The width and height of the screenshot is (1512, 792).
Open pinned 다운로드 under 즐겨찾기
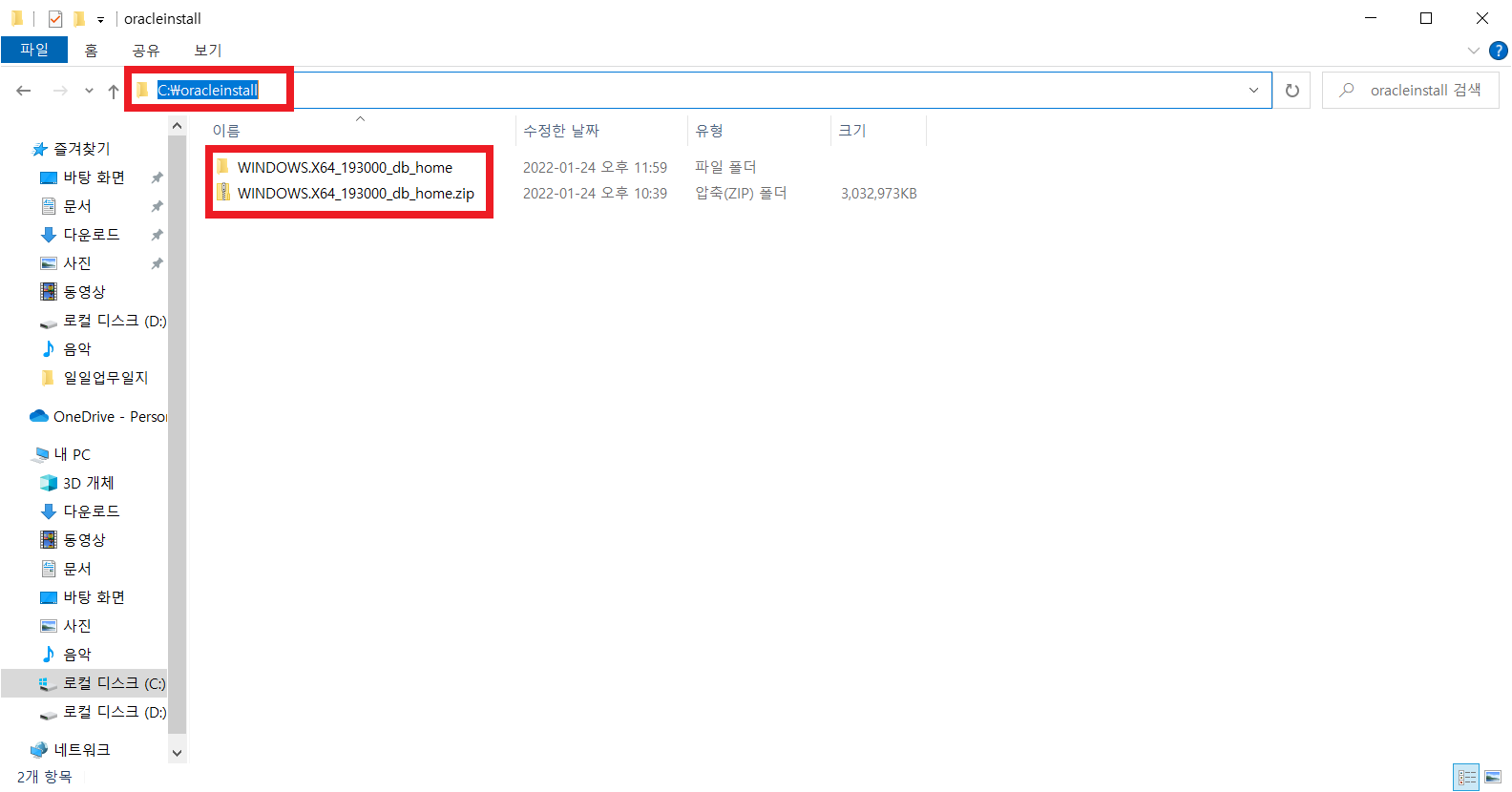tap(91, 235)
